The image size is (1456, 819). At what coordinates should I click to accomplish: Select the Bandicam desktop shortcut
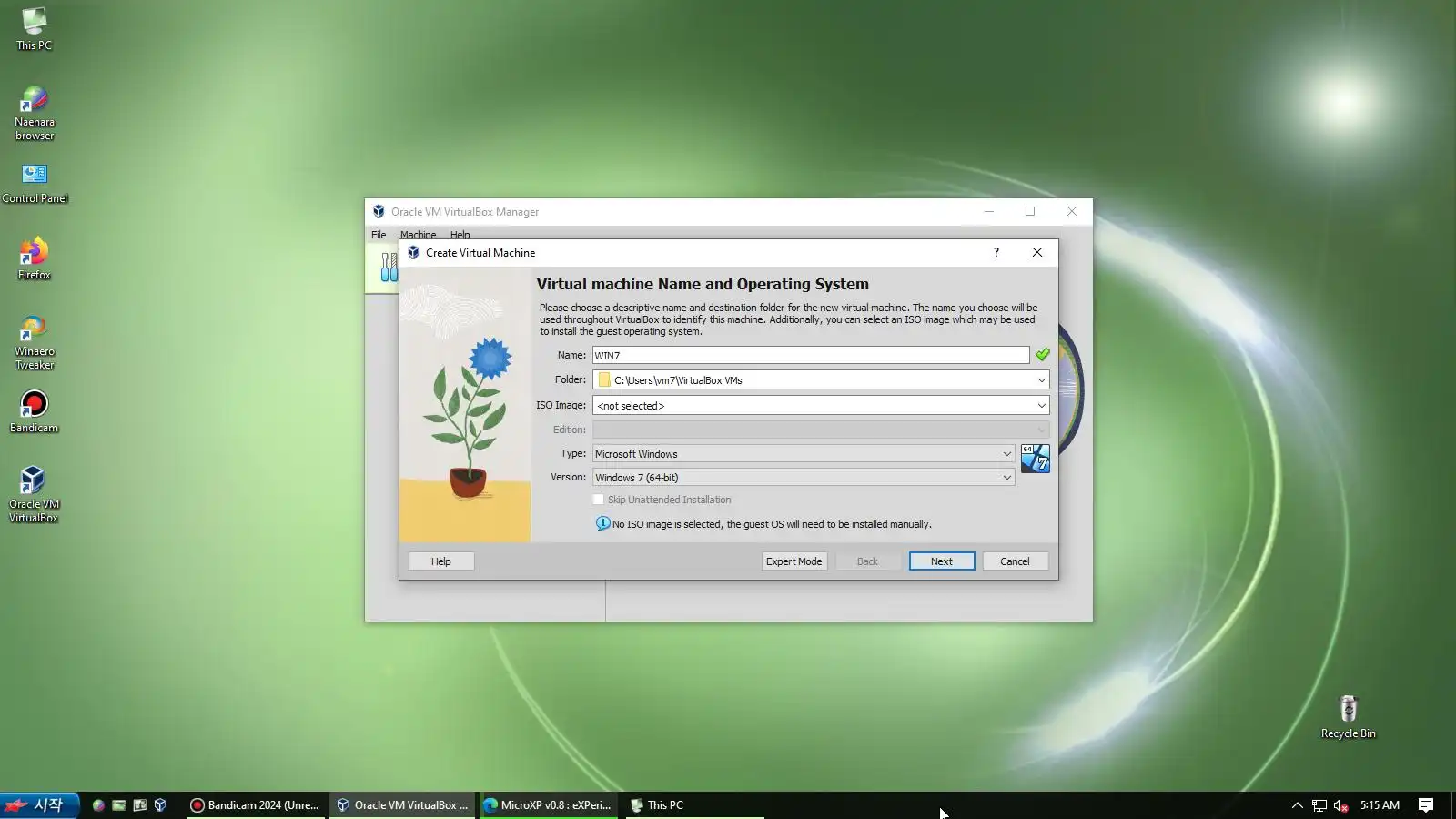[34, 412]
